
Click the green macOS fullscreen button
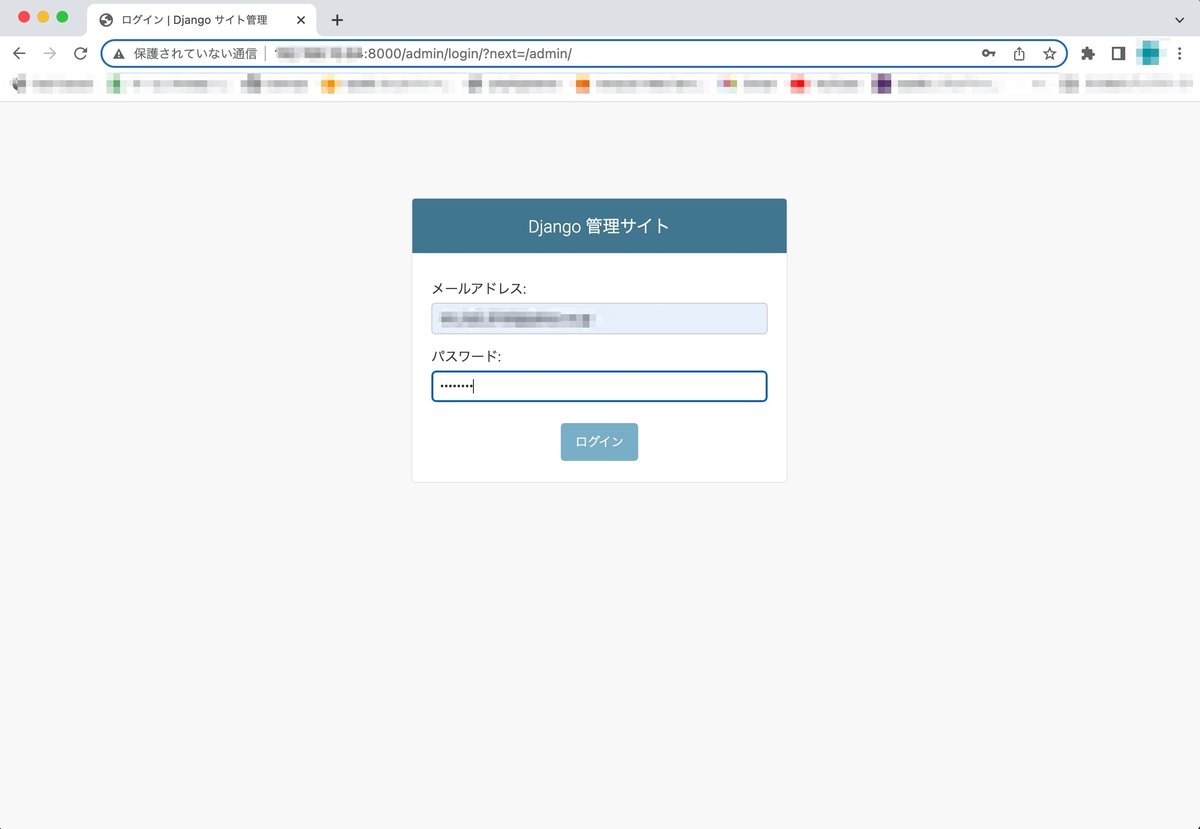pyautogui.click(x=62, y=17)
